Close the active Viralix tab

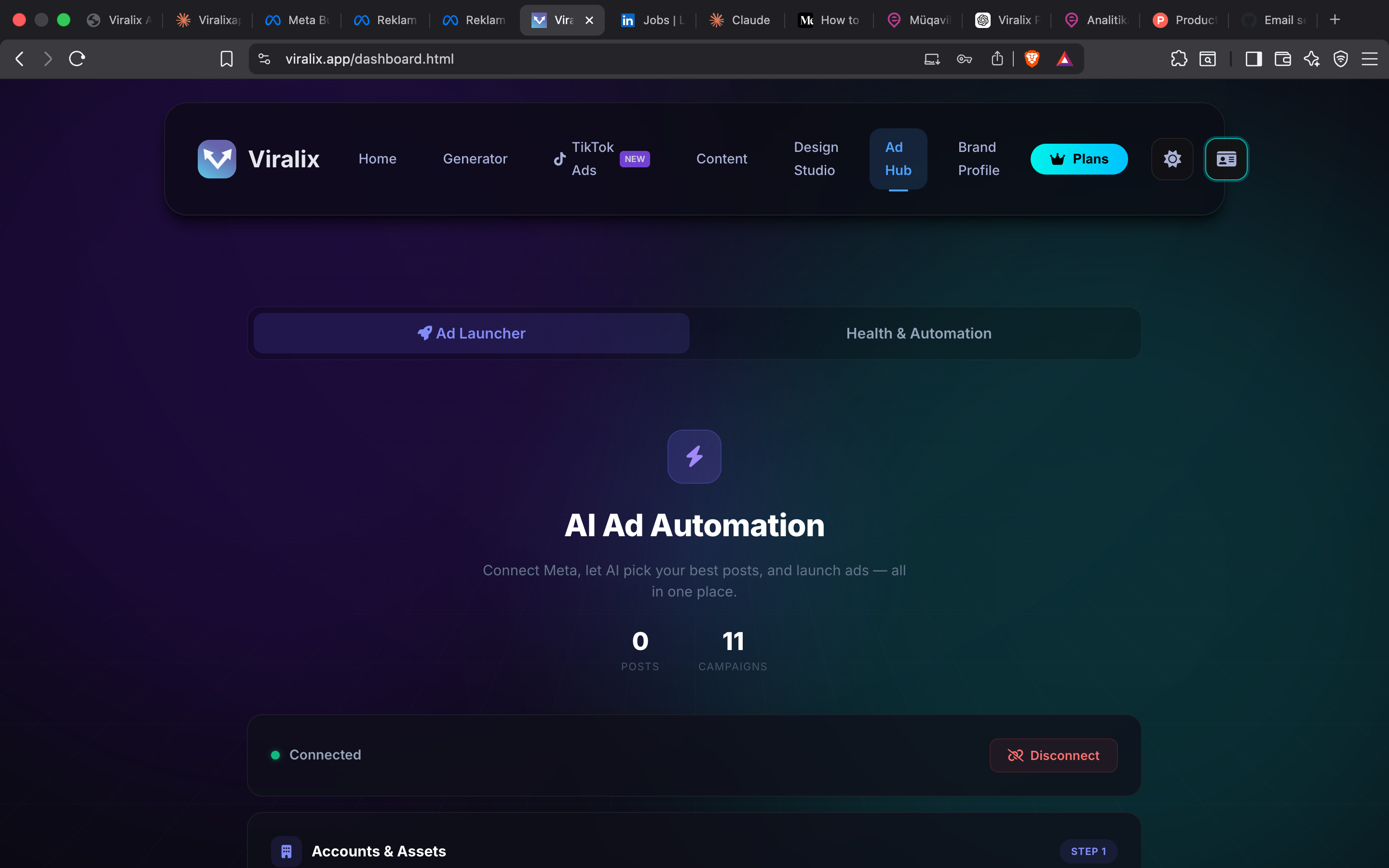click(x=589, y=20)
